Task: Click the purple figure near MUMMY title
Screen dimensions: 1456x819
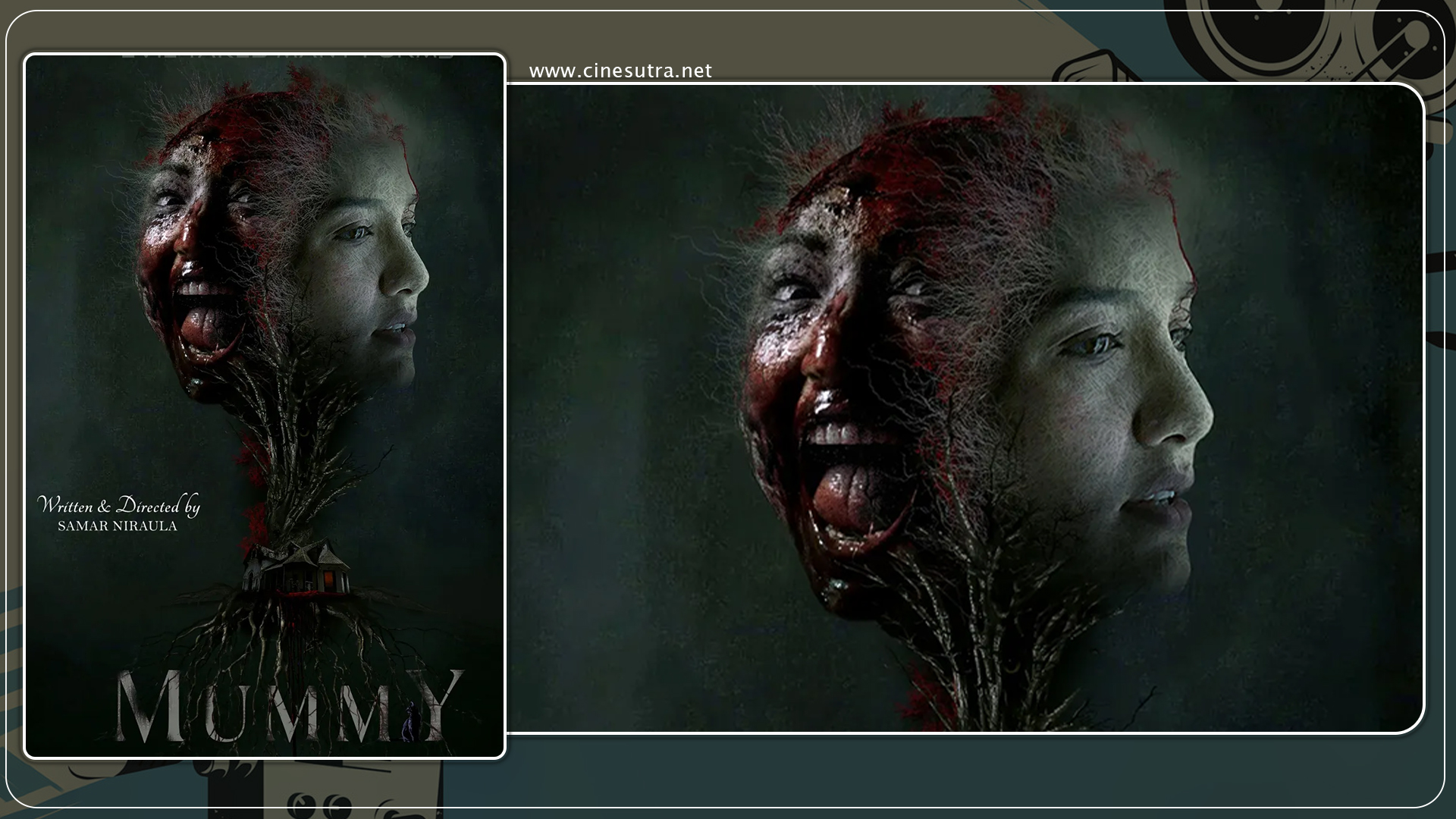Action: pyautogui.click(x=410, y=720)
